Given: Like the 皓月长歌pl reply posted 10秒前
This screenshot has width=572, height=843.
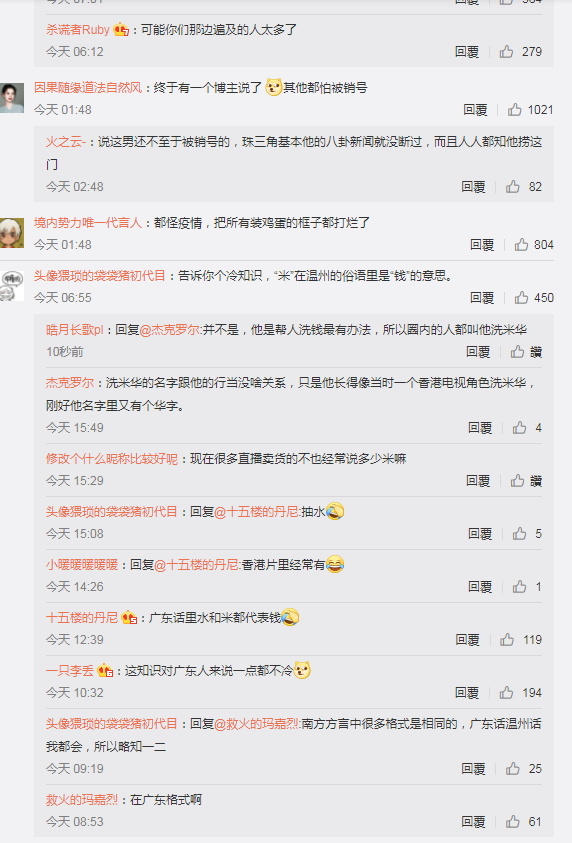Looking at the screenshot, I should click(517, 352).
